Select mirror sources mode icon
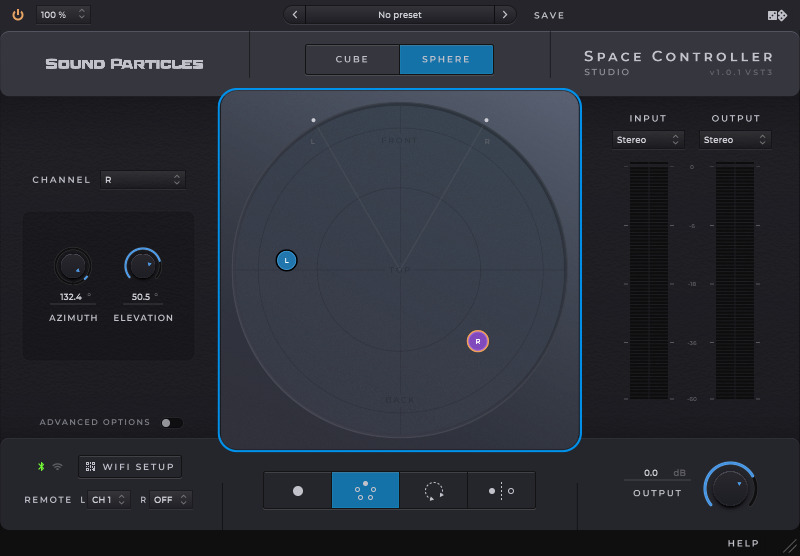Viewport: 800px width, 556px height. 501,491
